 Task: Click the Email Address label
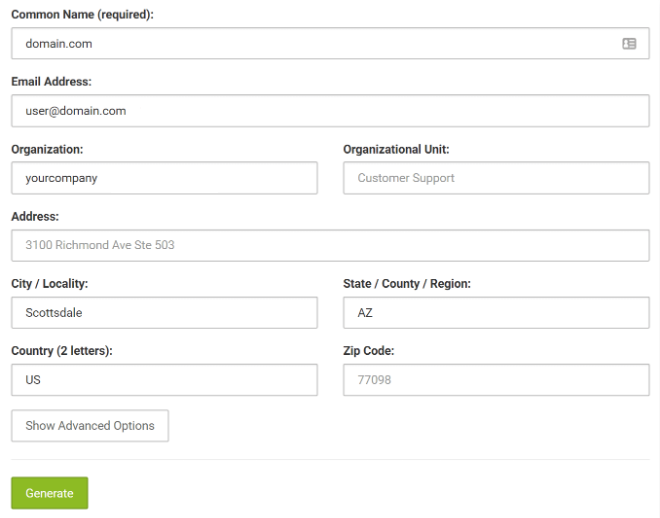(x=51, y=82)
